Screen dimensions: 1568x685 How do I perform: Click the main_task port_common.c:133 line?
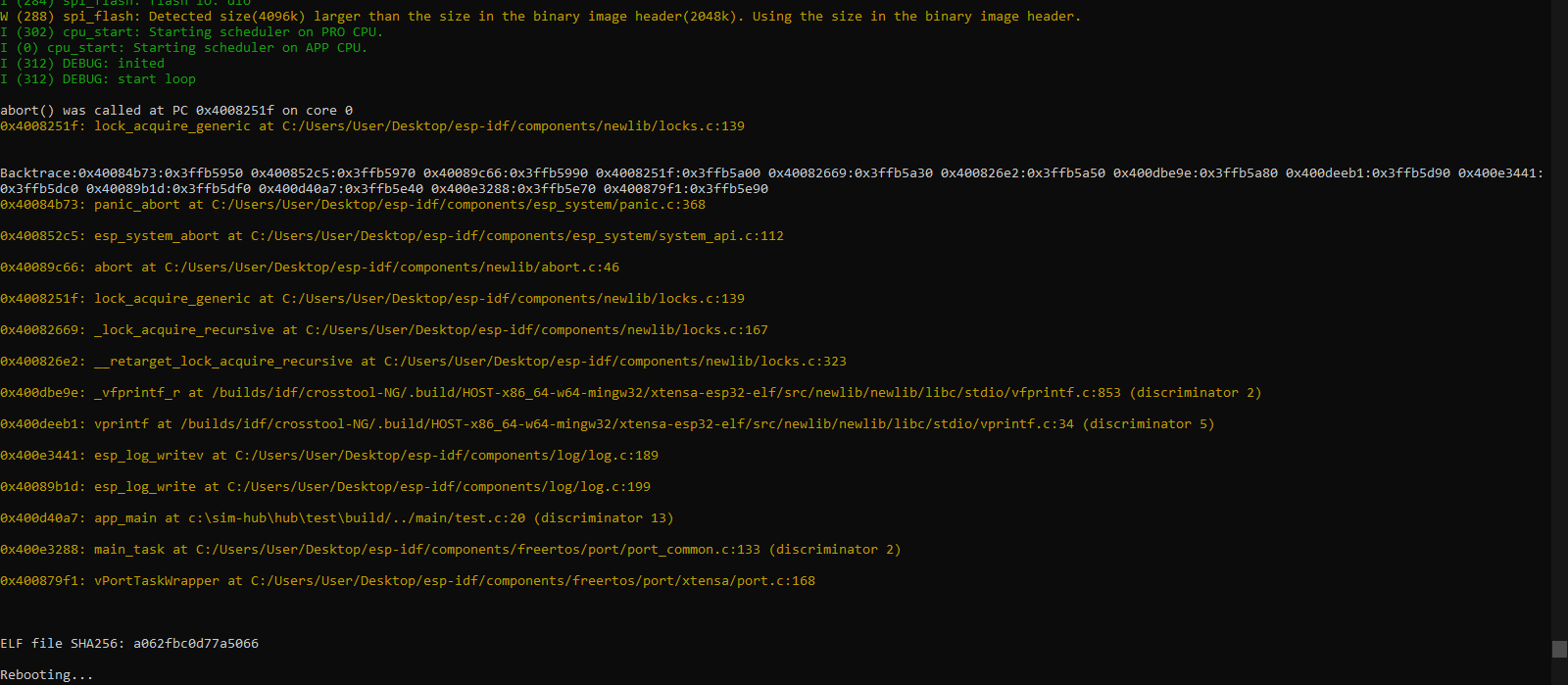(451, 550)
